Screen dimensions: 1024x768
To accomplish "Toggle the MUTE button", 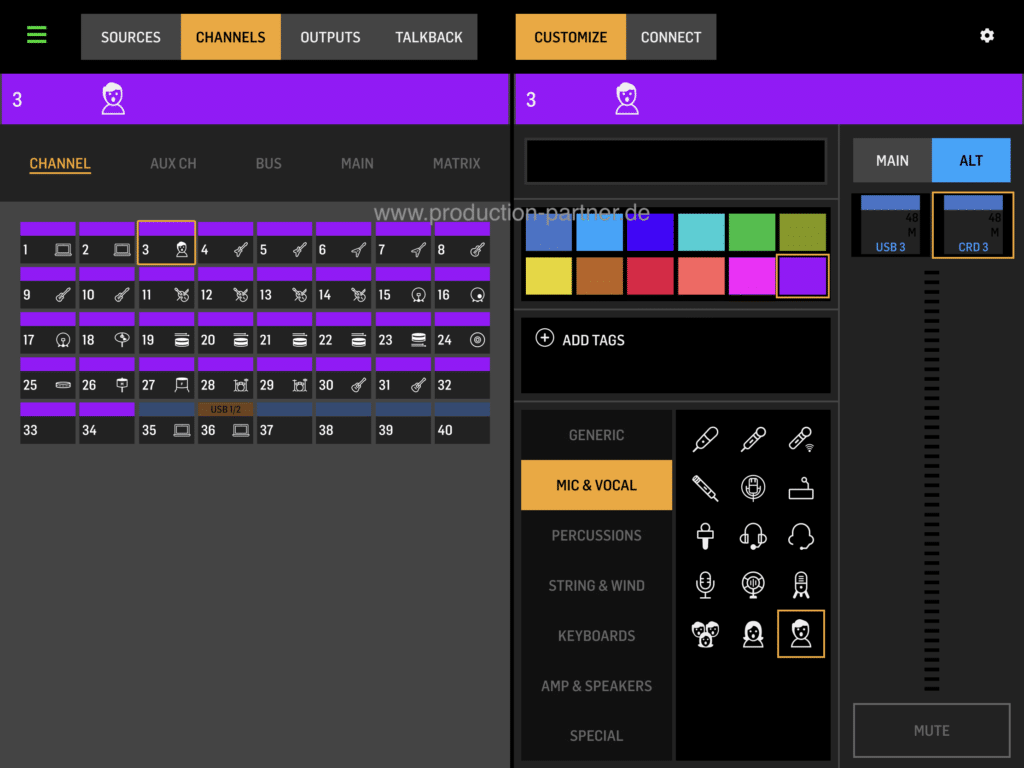I will coord(931,731).
